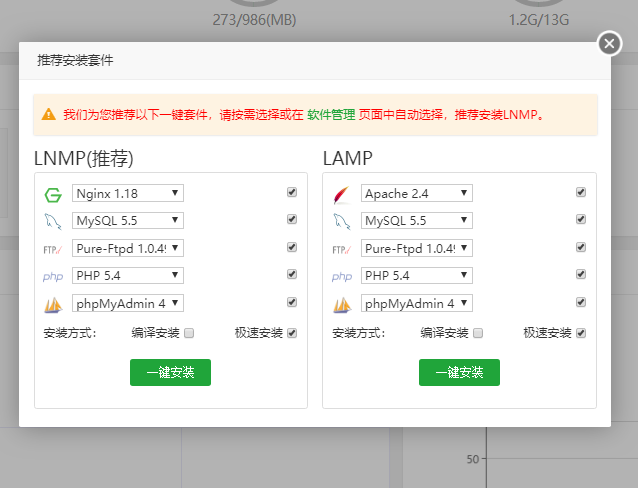Open the Nginx 1.18 version dropdown

[128, 193]
